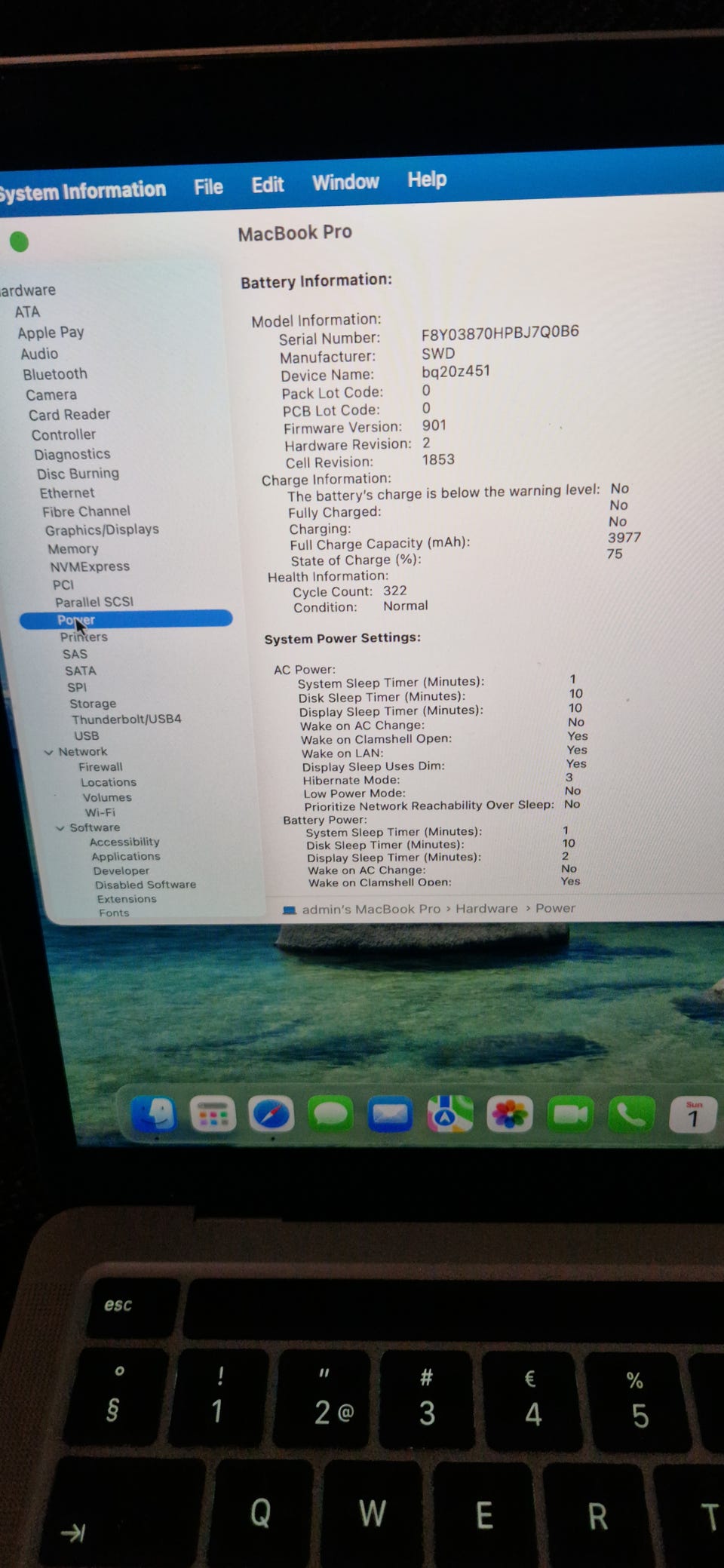
Task: Select Bluetooth in the hardware list
Action: [x=54, y=374]
